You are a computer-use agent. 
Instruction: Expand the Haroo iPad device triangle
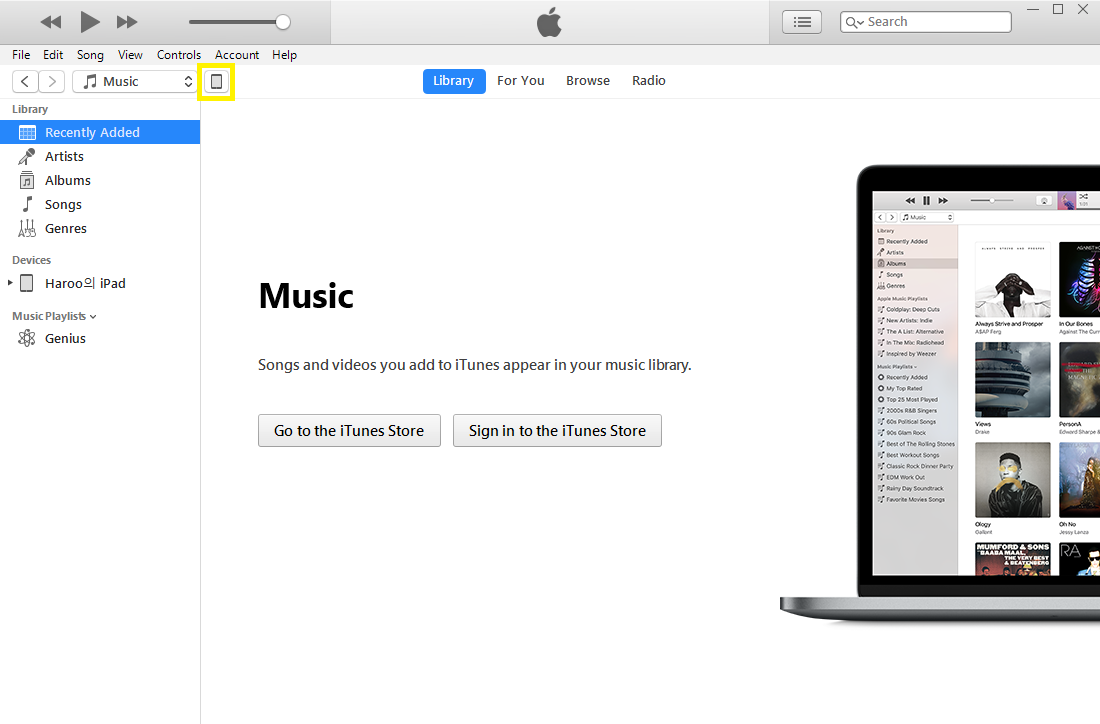(10, 283)
